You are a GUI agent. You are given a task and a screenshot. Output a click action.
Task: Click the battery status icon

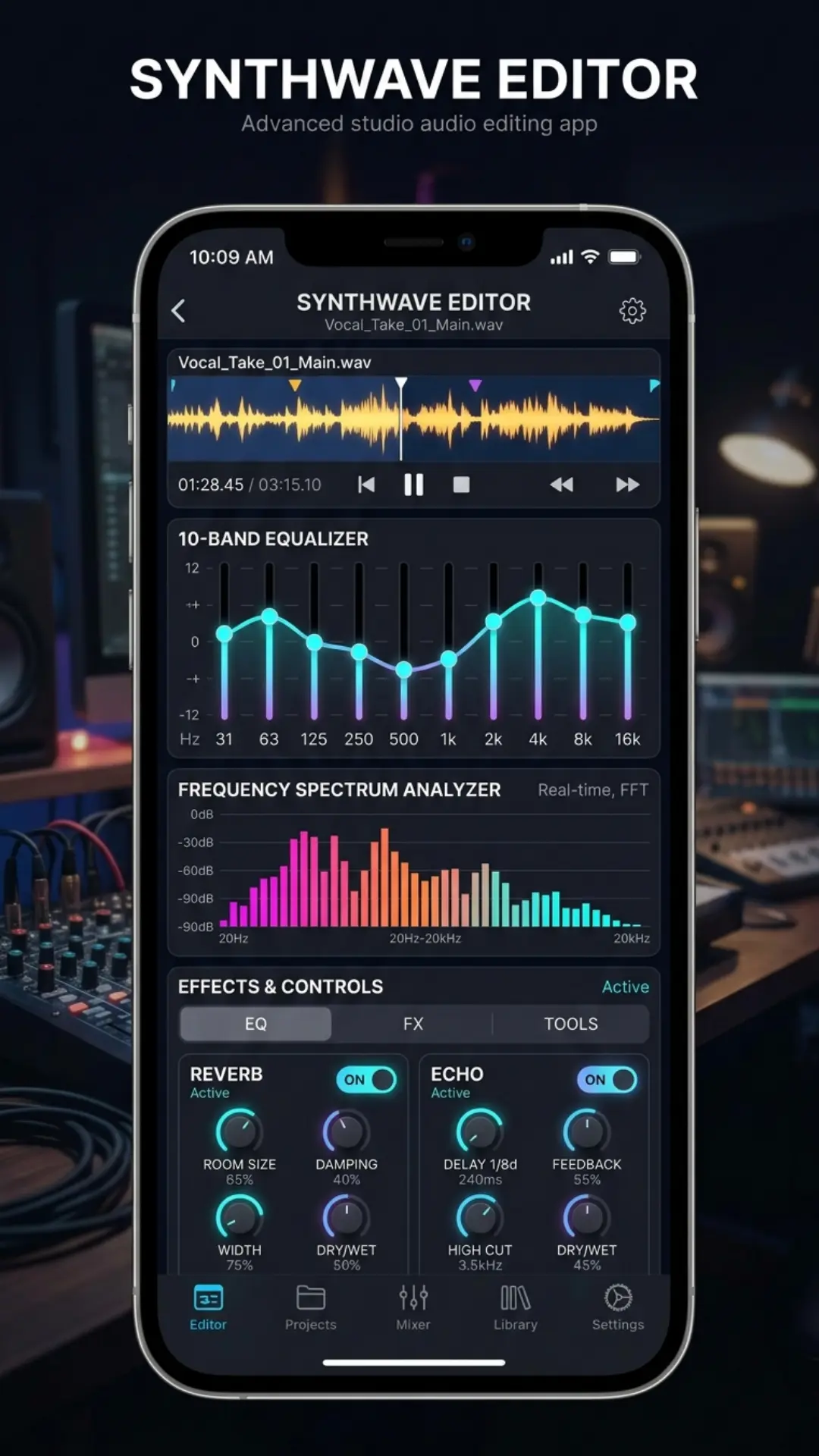625,257
